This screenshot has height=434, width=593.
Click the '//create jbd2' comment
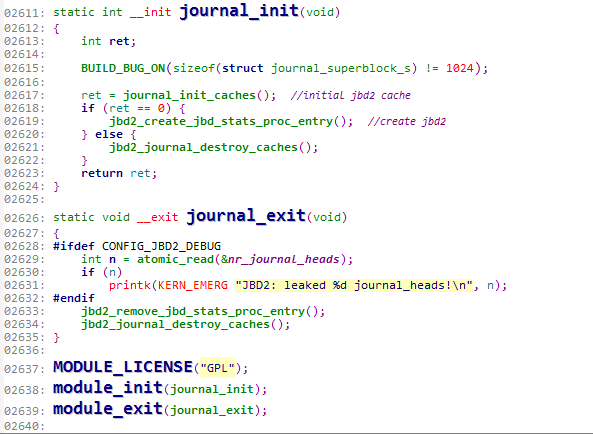(407, 121)
